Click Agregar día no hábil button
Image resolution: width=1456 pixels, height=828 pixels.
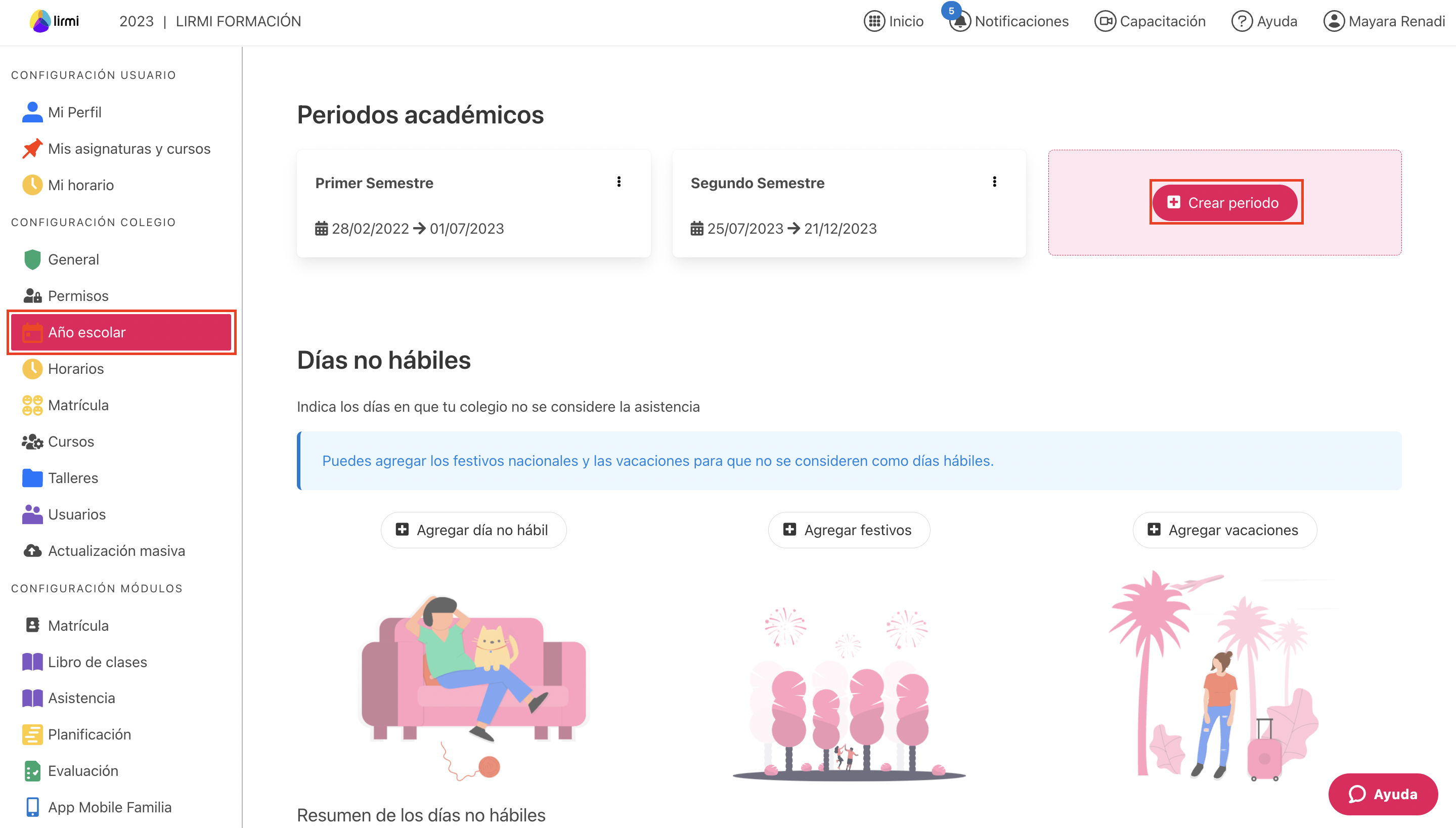point(473,530)
